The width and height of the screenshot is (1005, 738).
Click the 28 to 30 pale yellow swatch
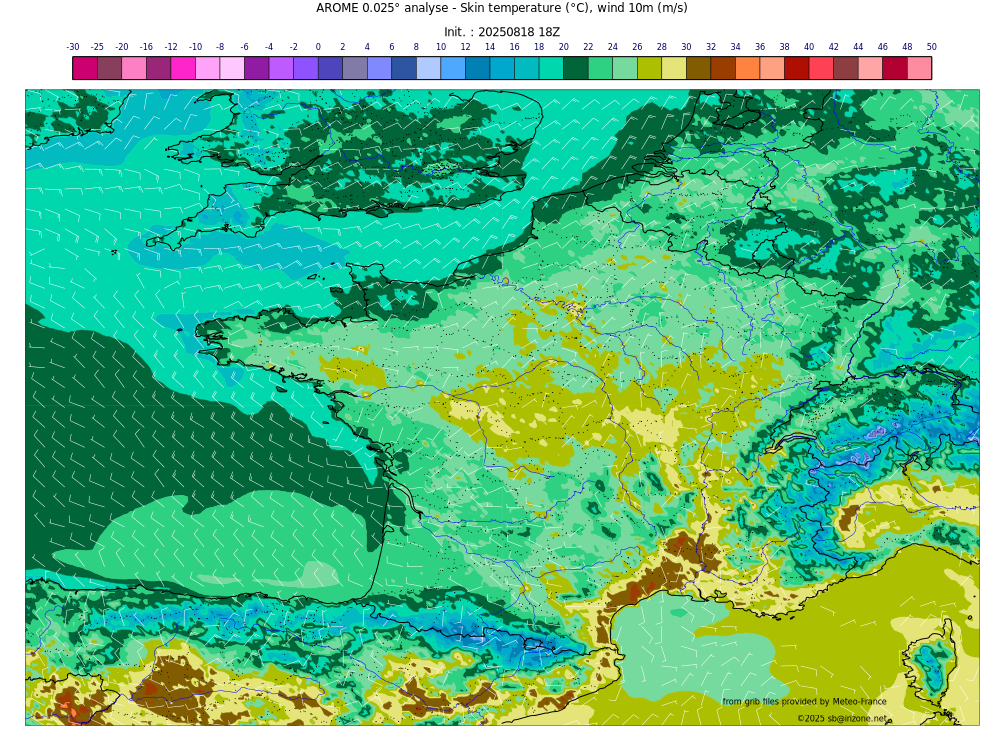tap(674, 68)
